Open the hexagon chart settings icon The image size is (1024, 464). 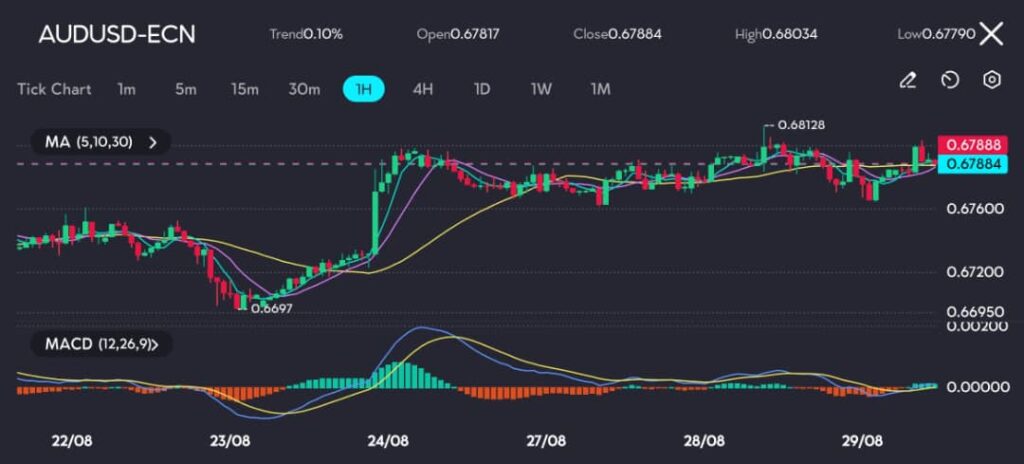pyautogui.click(x=992, y=80)
